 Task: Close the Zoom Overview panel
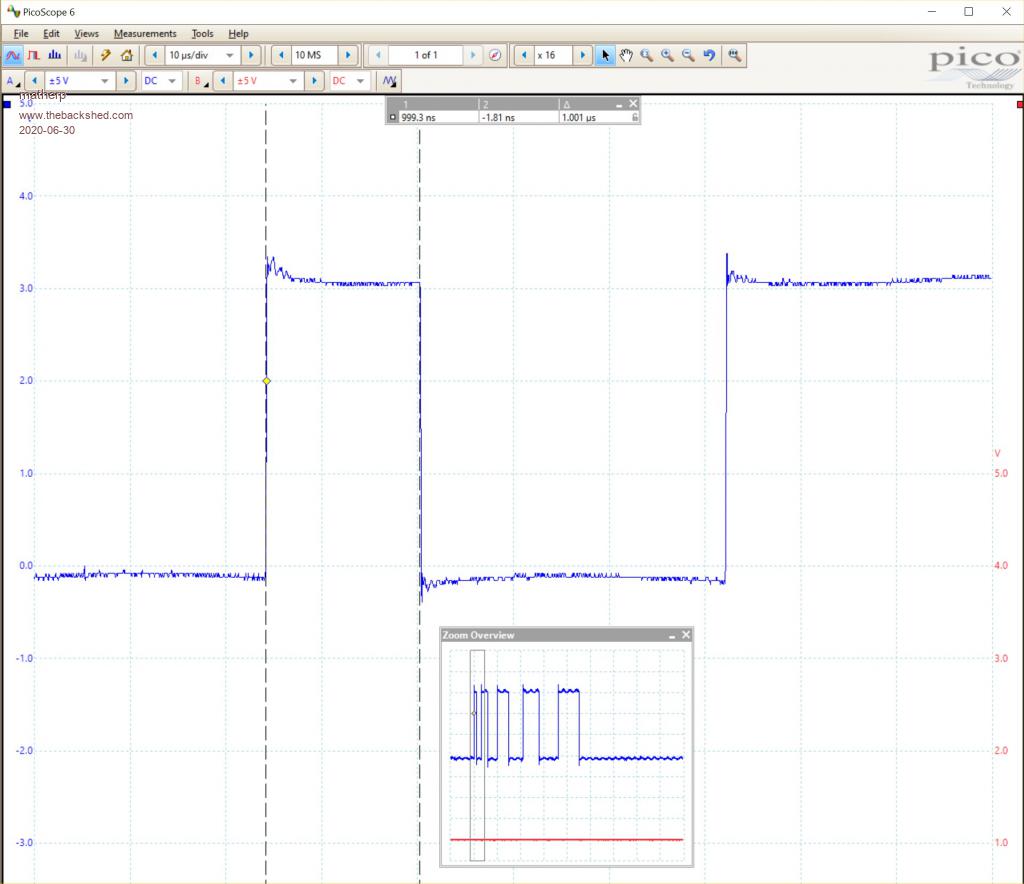coord(686,635)
